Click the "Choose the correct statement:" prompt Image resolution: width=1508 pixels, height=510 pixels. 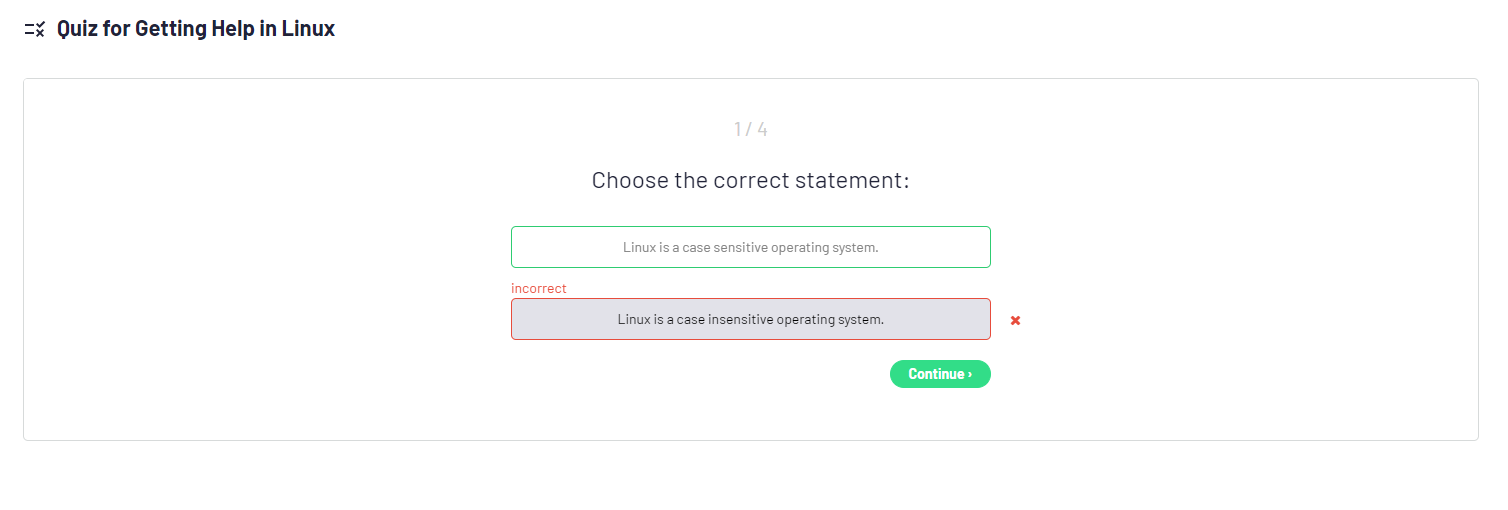click(750, 181)
